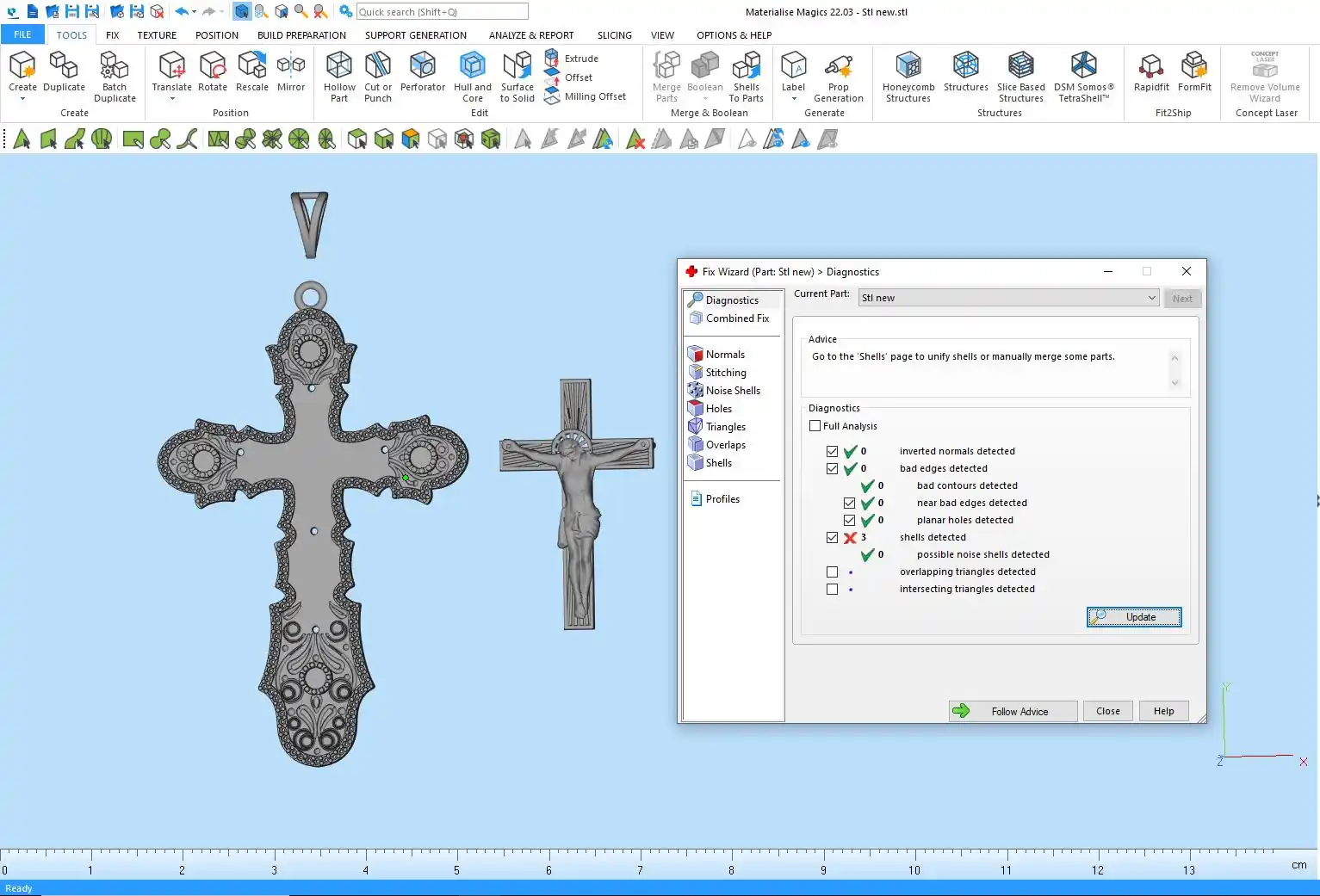Image resolution: width=1320 pixels, height=896 pixels.
Task: Open the SUPPORT GENERATION tab
Action: click(415, 35)
